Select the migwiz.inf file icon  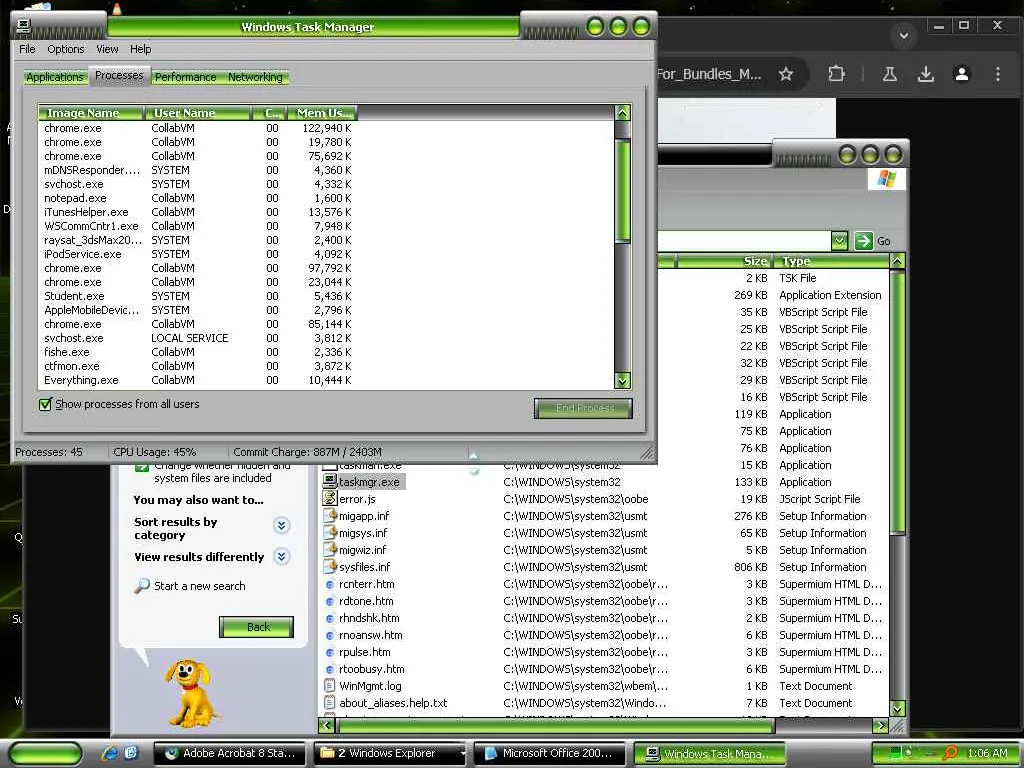[330, 549]
